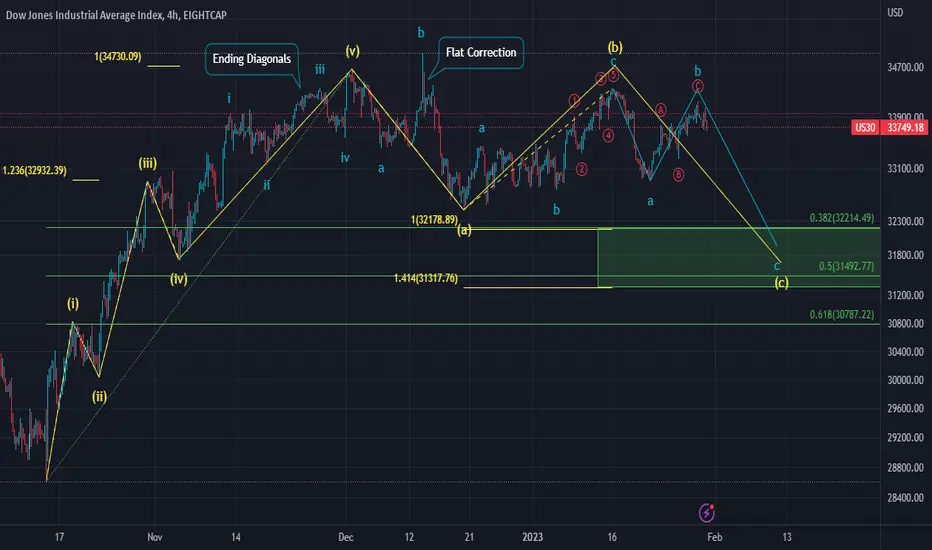Click the blue iv wave label
The width and height of the screenshot is (932, 550).
point(345,158)
